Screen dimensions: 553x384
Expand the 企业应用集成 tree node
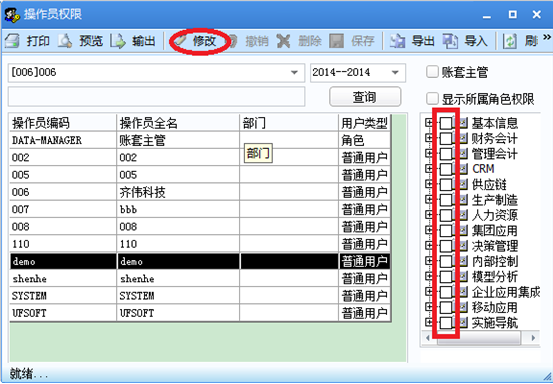(429, 292)
